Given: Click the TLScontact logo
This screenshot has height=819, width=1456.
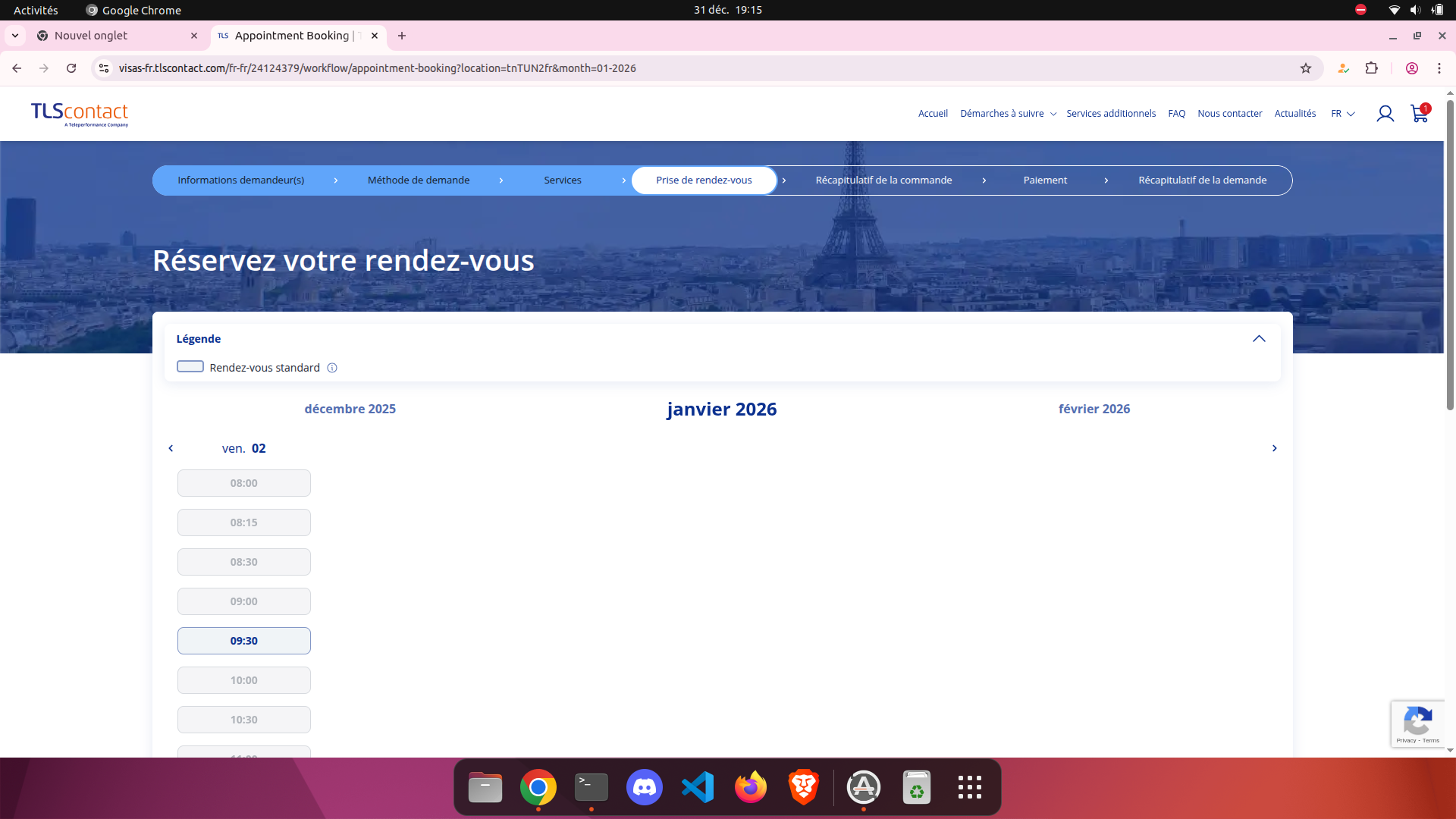Looking at the screenshot, I should click(x=80, y=114).
